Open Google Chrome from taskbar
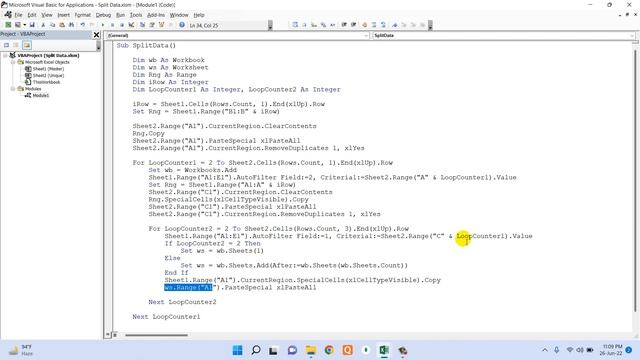Image resolution: width=640 pixels, height=360 pixels. [x=329, y=350]
